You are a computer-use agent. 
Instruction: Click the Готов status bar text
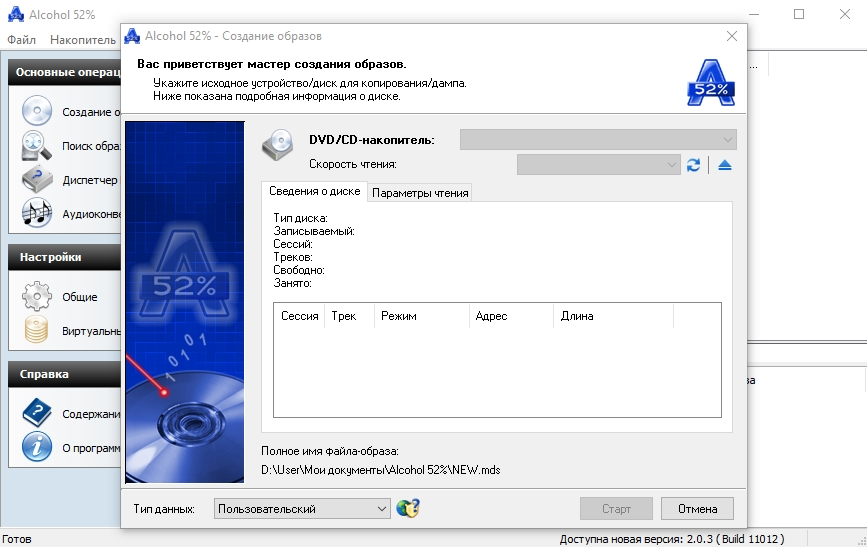[17, 539]
